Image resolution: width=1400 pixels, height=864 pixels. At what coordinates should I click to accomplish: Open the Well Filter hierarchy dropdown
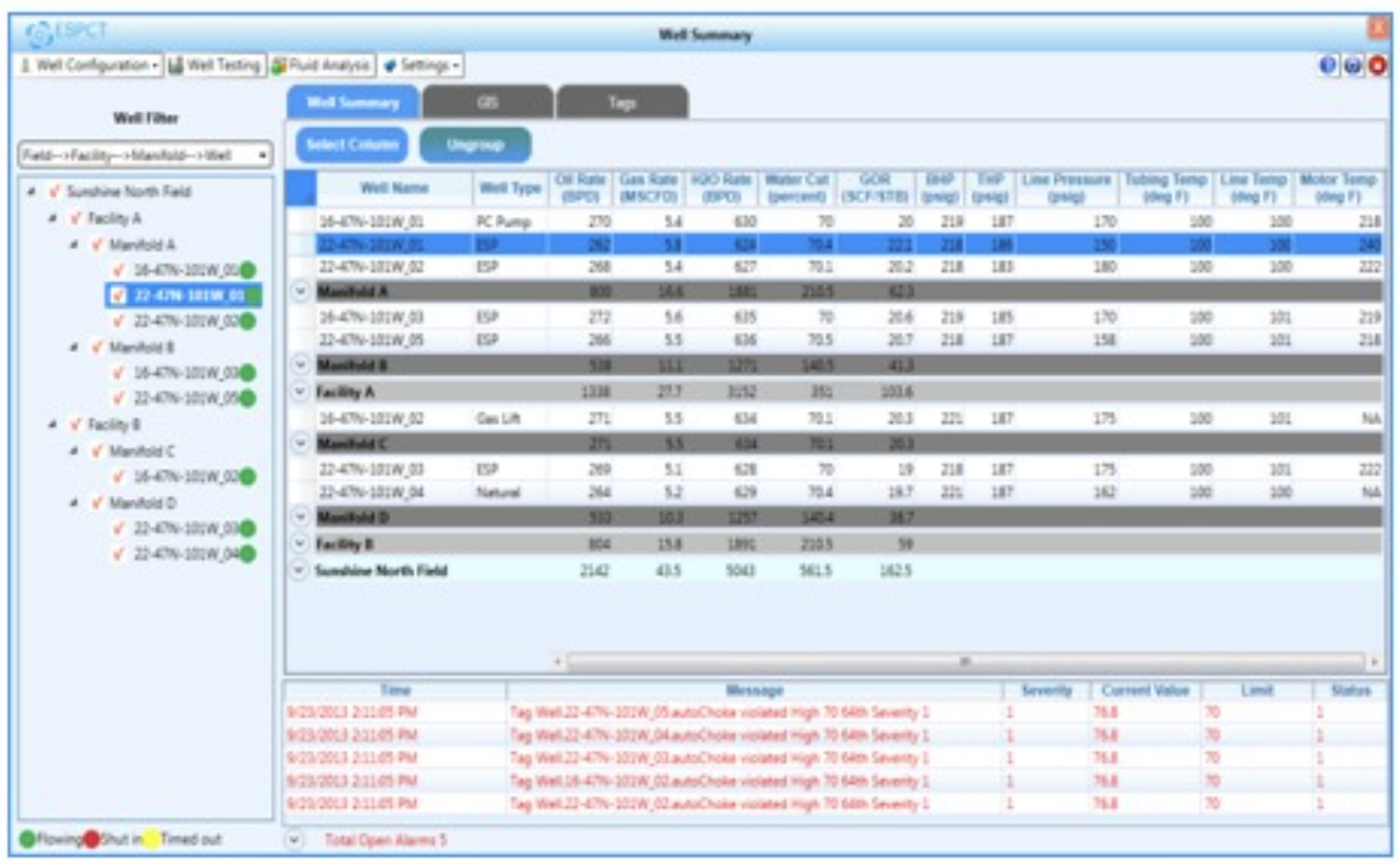click(145, 154)
